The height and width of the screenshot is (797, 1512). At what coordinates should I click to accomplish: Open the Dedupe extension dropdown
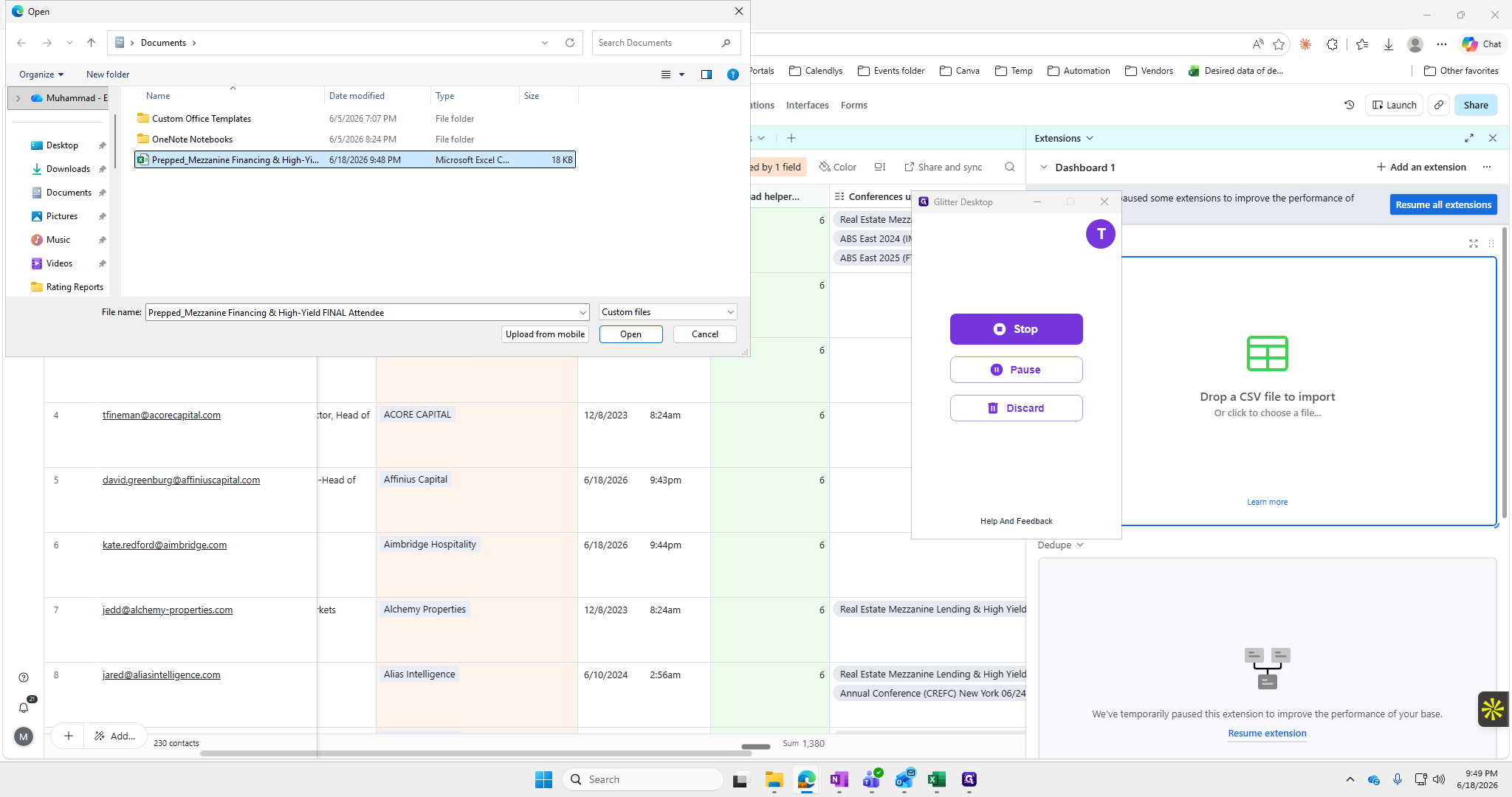pyautogui.click(x=1060, y=545)
